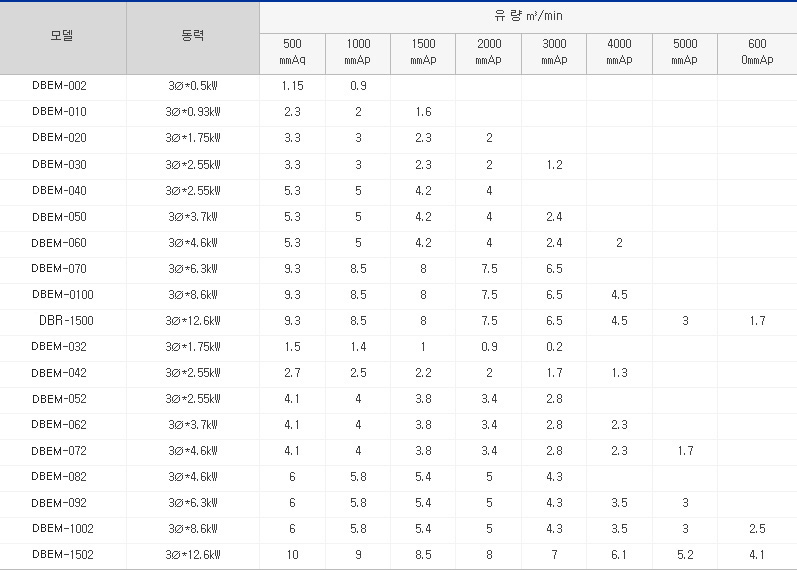Image resolution: width=797 pixels, height=570 pixels.
Task: Click model name DBEM-002
Action: 59,86
